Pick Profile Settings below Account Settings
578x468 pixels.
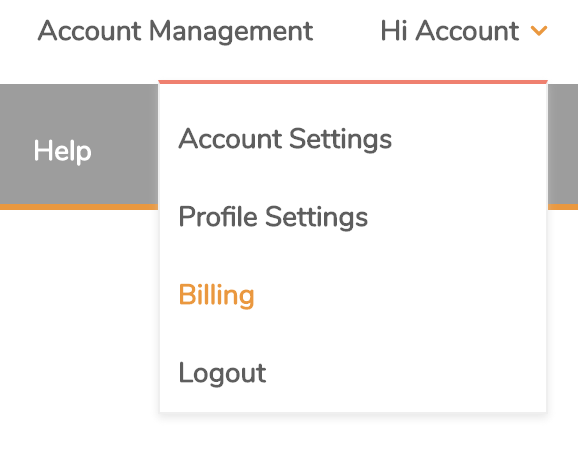click(x=273, y=217)
